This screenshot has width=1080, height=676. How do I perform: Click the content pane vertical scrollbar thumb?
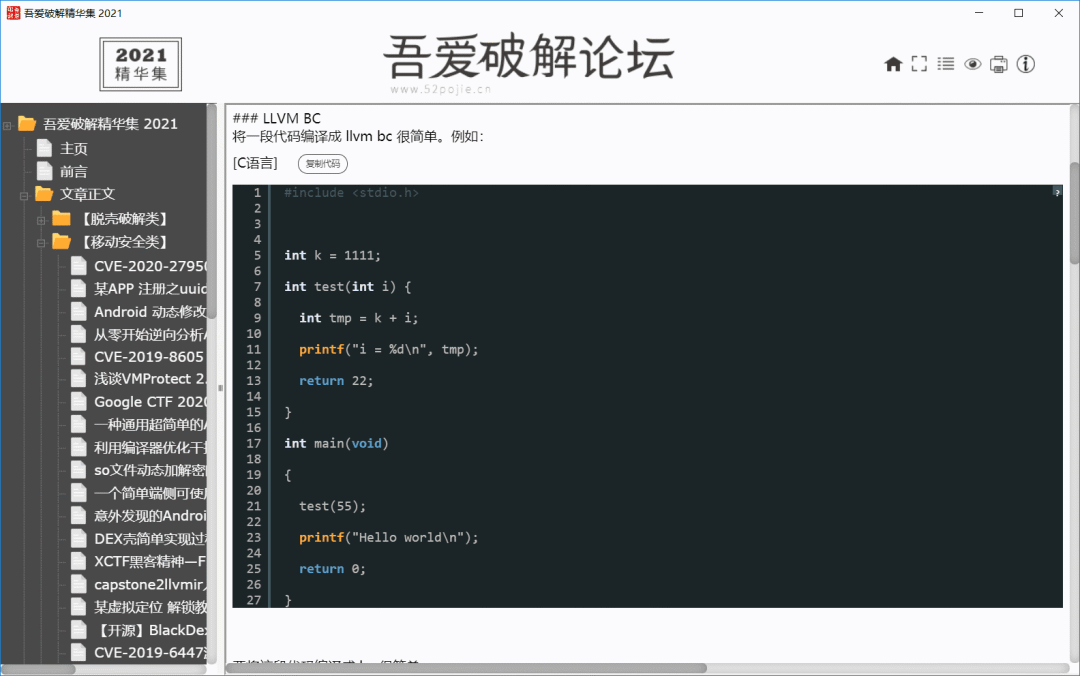[1074, 213]
